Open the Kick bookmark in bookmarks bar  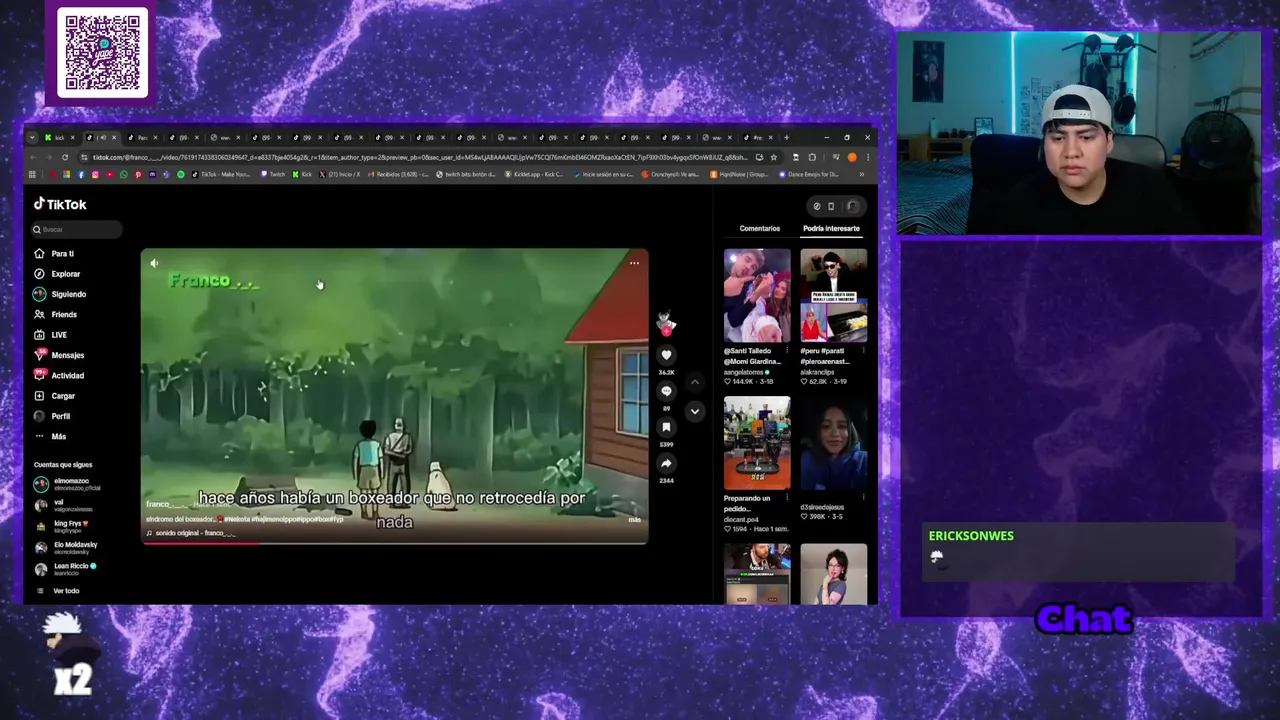[302, 174]
